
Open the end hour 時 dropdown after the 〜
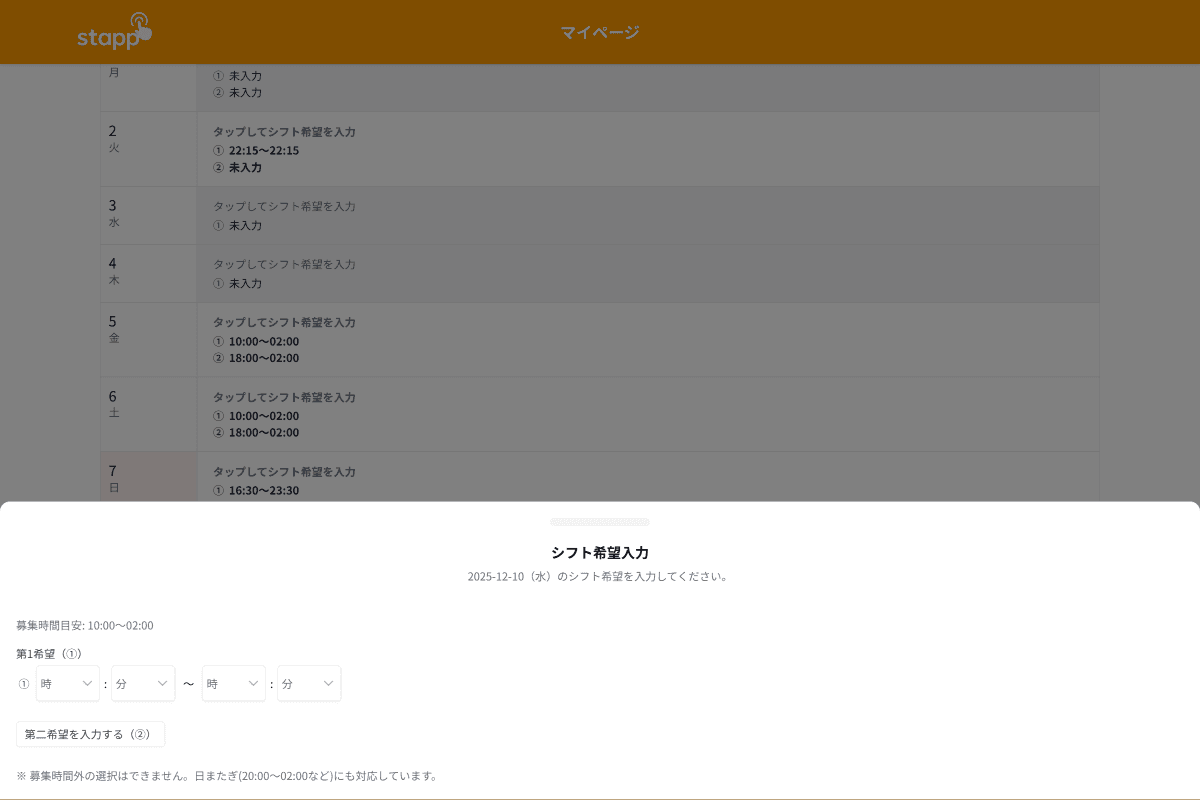[233, 684]
